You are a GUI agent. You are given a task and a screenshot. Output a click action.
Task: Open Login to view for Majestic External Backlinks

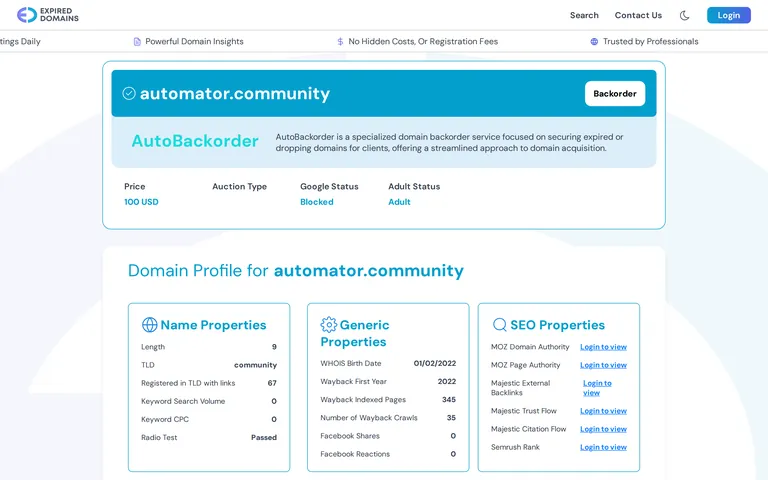click(x=597, y=388)
